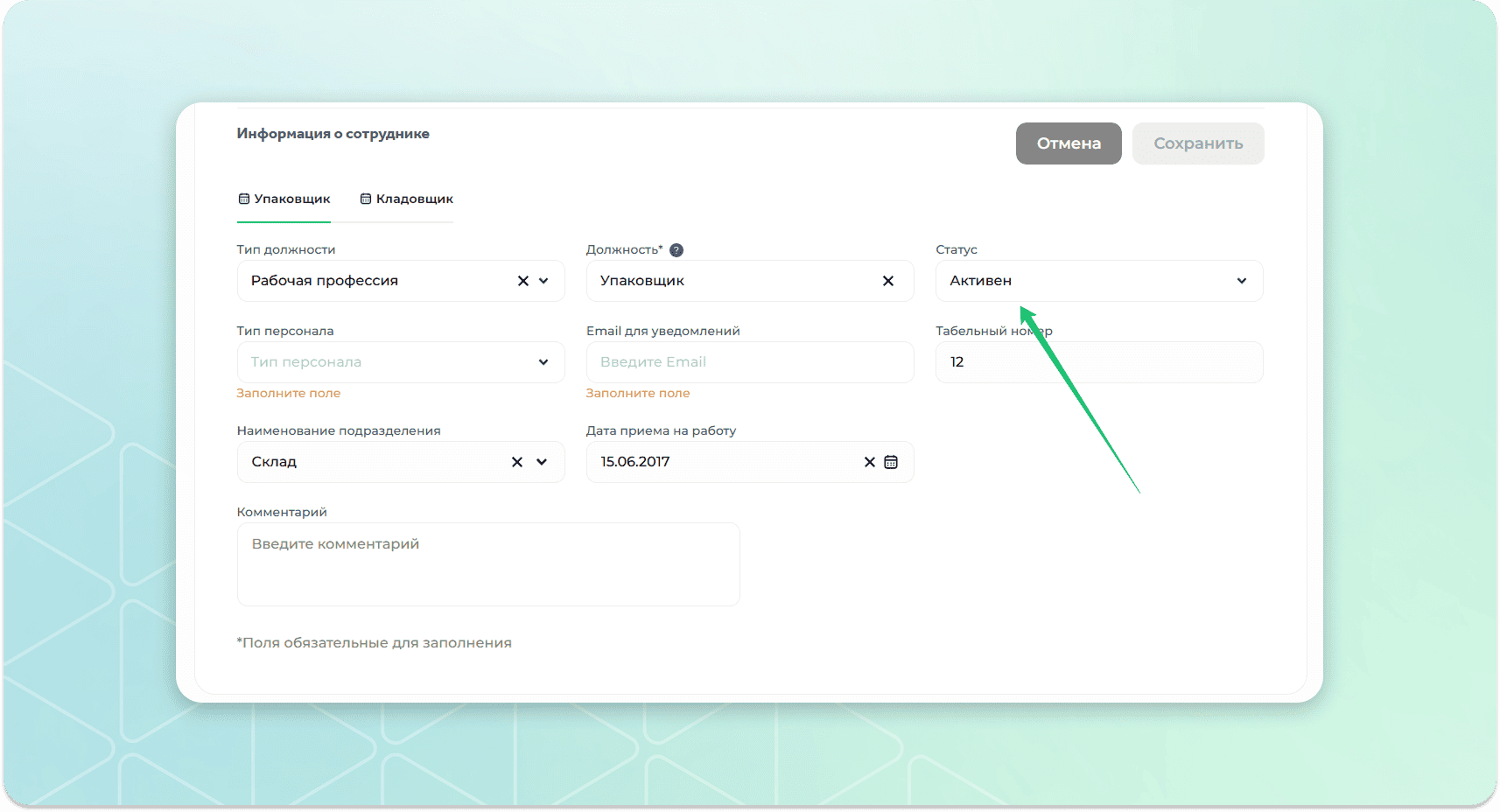Switch to the Кладовщик tab
Image resolution: width=1500 pixels, height=812 pixels.
tap(407, 199)
